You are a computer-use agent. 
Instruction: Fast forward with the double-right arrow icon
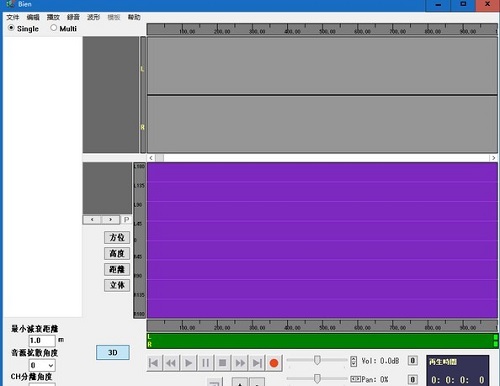pyautogui.click(x=240, y=363)
